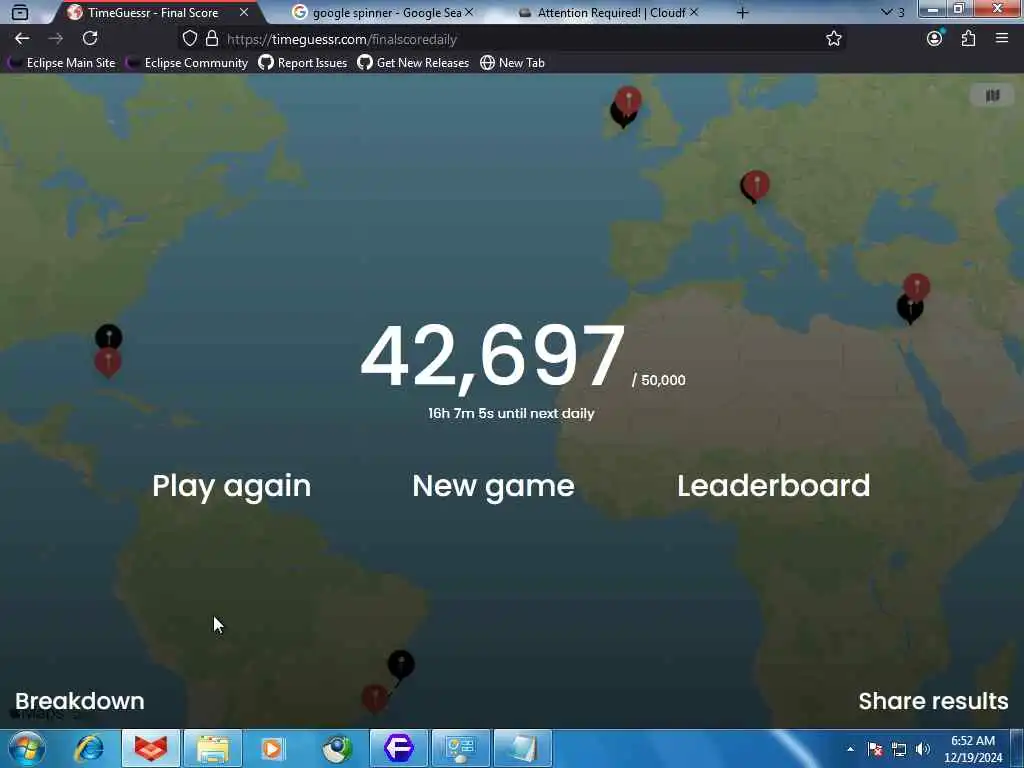Click the red pin near Uruguay
This screenshot has width=1024, height=768.
point(375,697)
